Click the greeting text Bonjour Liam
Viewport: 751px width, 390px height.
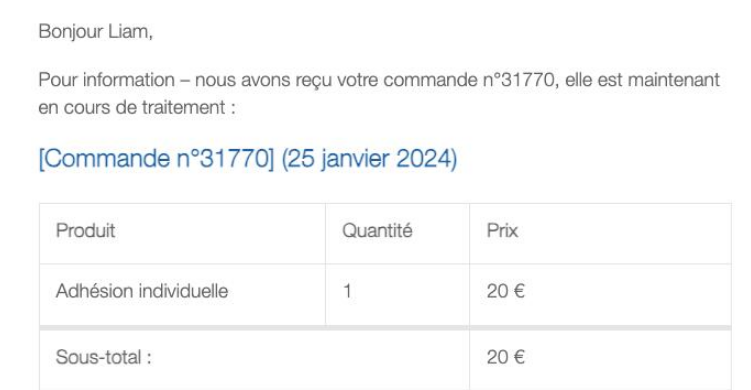click(95, 32)
